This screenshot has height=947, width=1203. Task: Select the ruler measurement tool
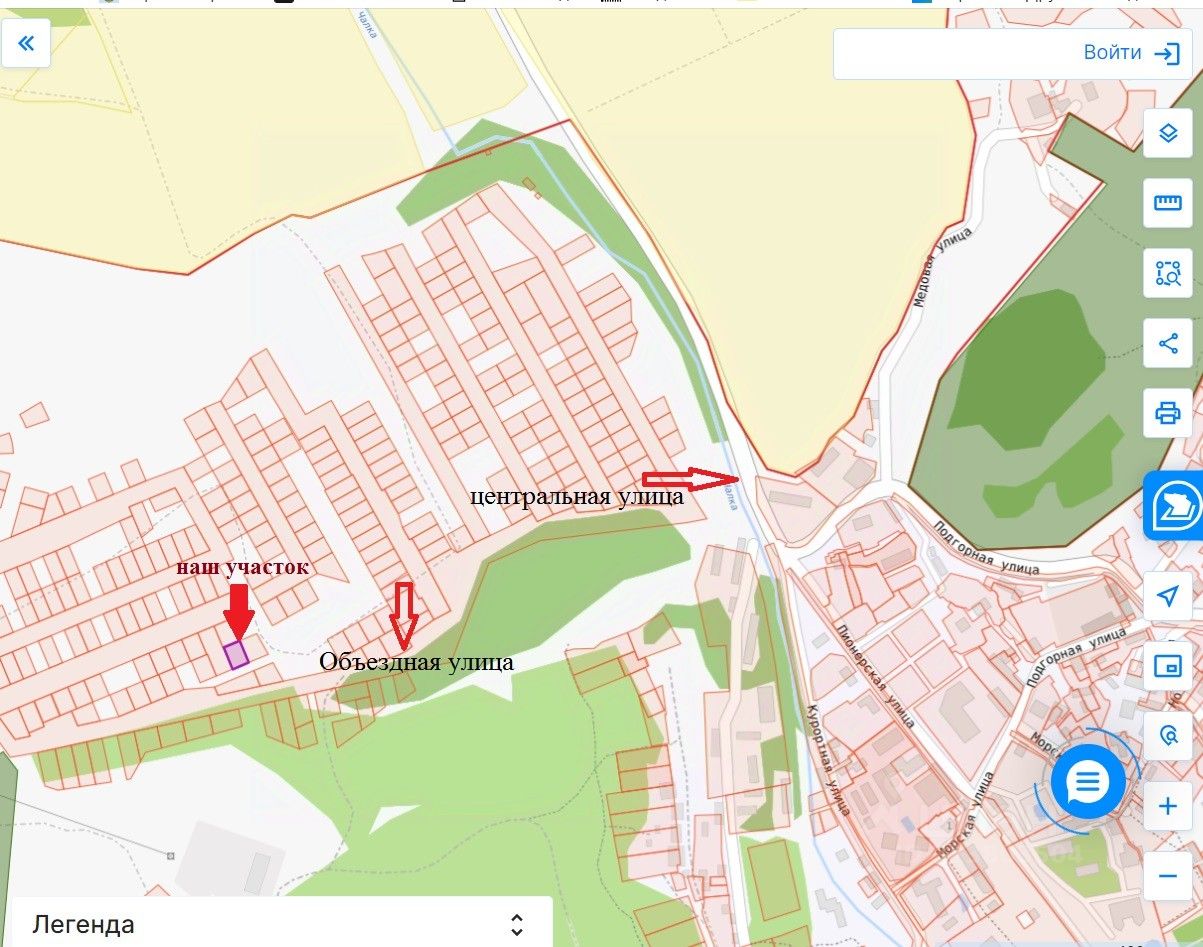pos(1168,203)
